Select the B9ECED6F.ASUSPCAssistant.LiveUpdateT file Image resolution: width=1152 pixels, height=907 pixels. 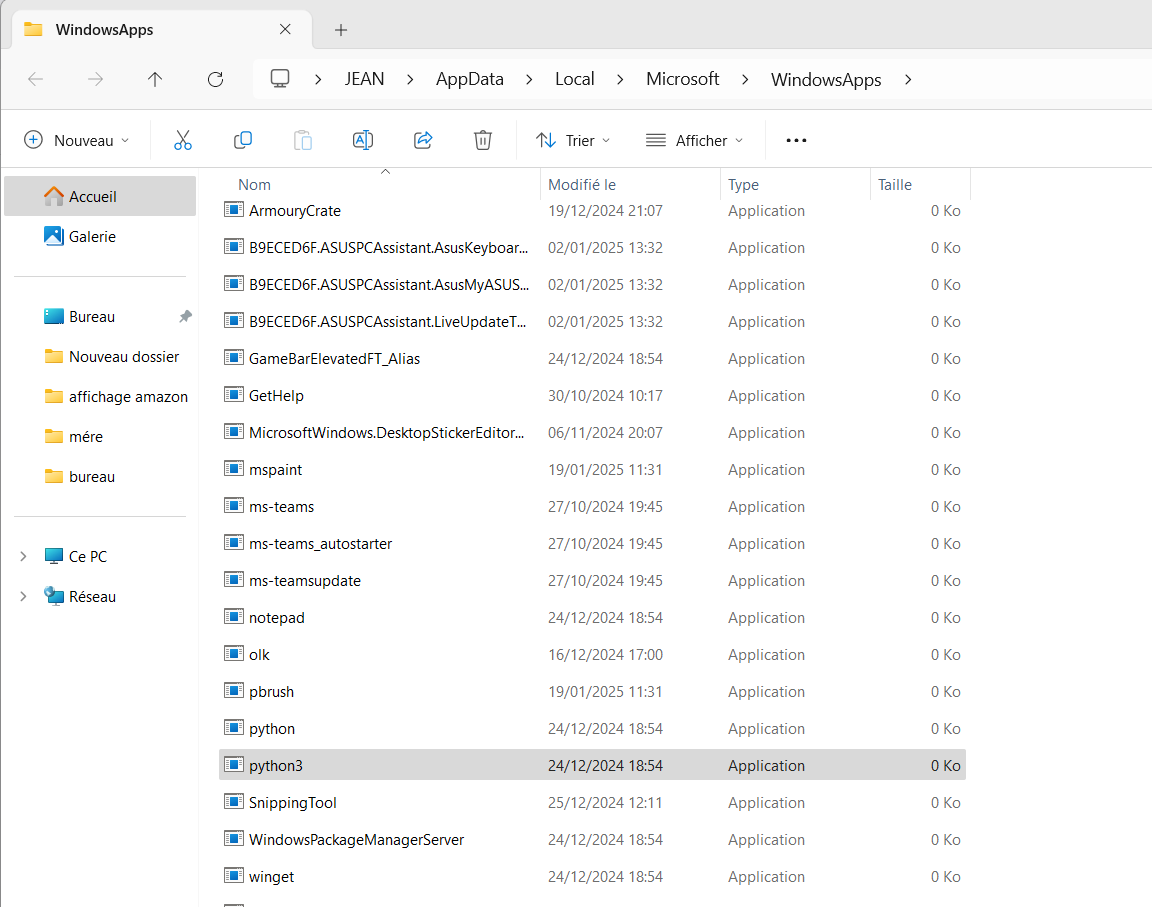click(388, 322)
